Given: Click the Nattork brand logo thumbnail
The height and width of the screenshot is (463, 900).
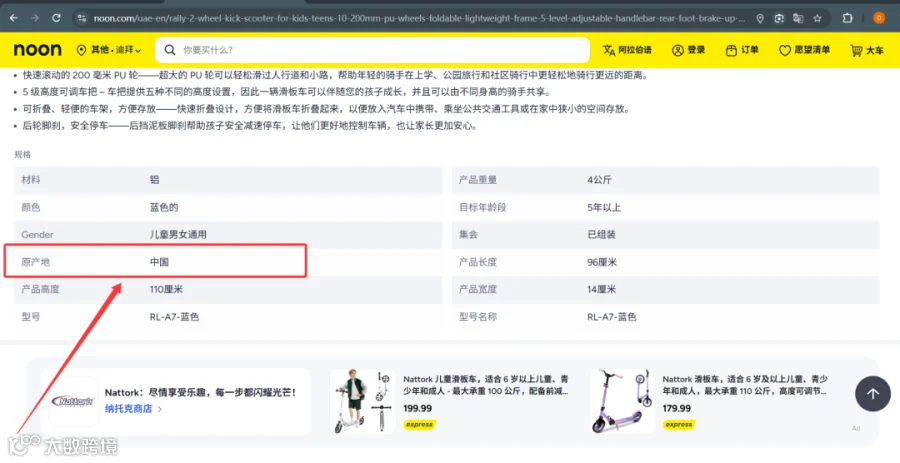Looking at the screenshot, I should (x=73, y=401).
